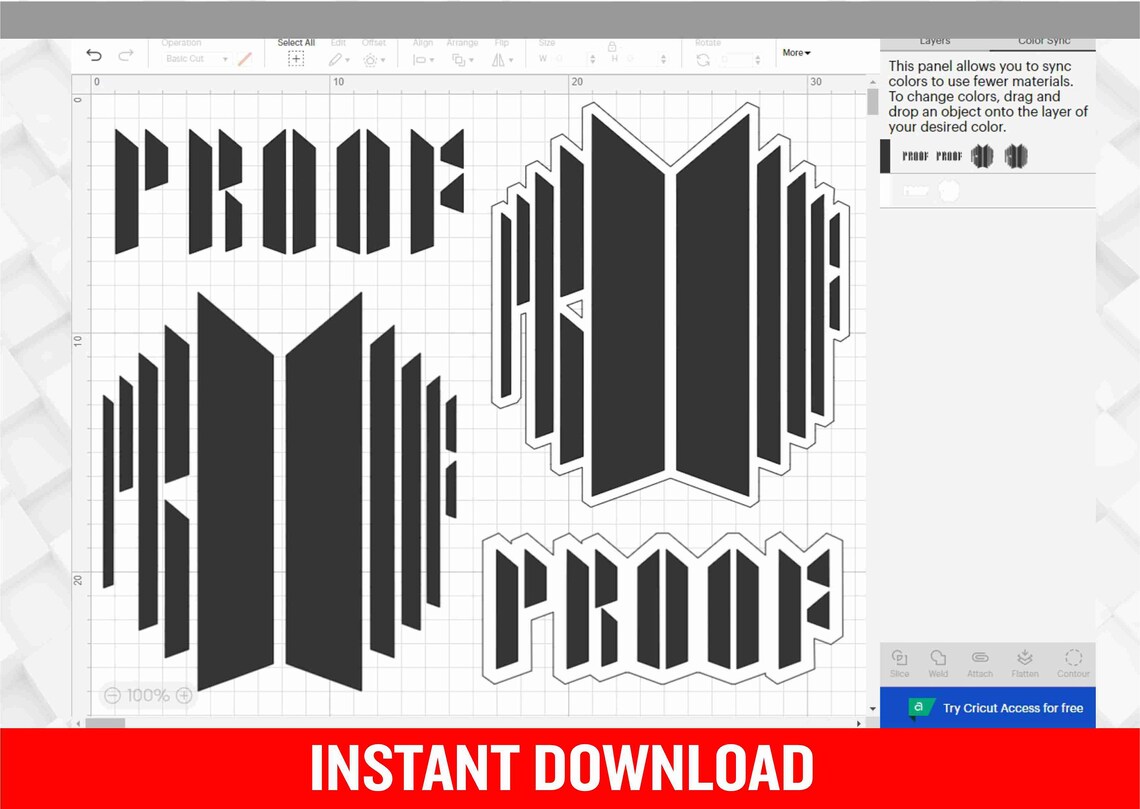Click the color swatch next to Basic Cut
Screen dimensions: 1140x809
pyautogui.click(x=243, y=59)
